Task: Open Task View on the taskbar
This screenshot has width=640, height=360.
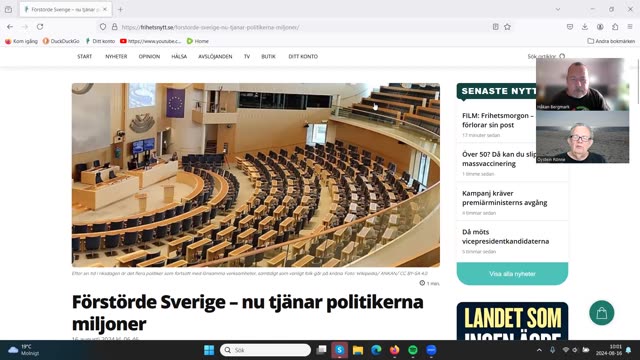Action: tap(322, 350)
